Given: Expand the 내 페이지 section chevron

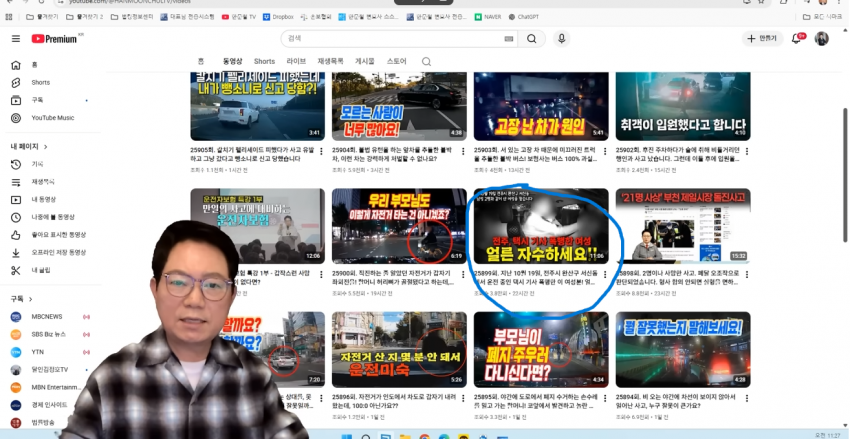Looking at the screenshot, I should [44, 146].
